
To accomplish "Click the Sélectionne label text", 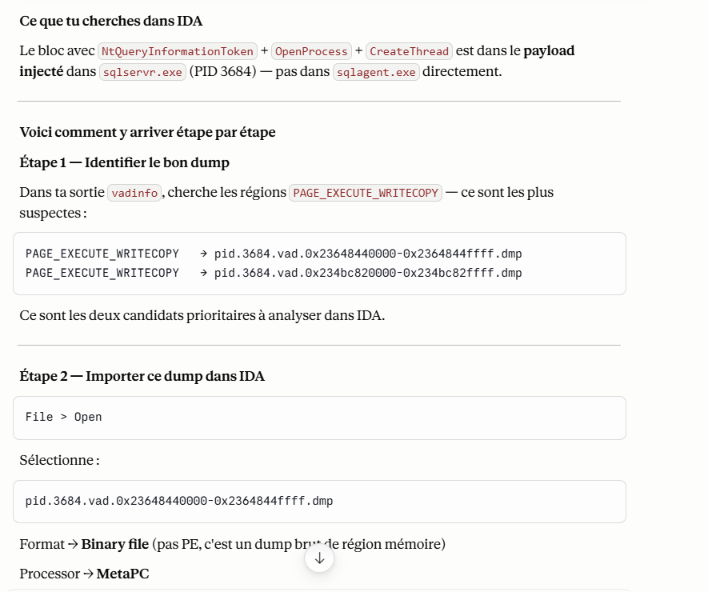I will pos(59,460).
